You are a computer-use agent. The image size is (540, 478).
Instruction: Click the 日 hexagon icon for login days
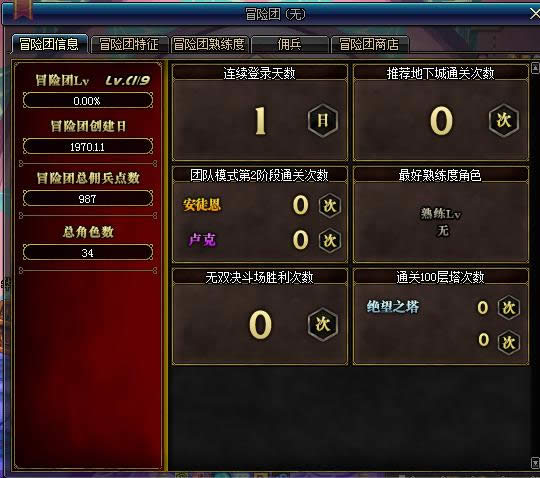click(323, 121)
